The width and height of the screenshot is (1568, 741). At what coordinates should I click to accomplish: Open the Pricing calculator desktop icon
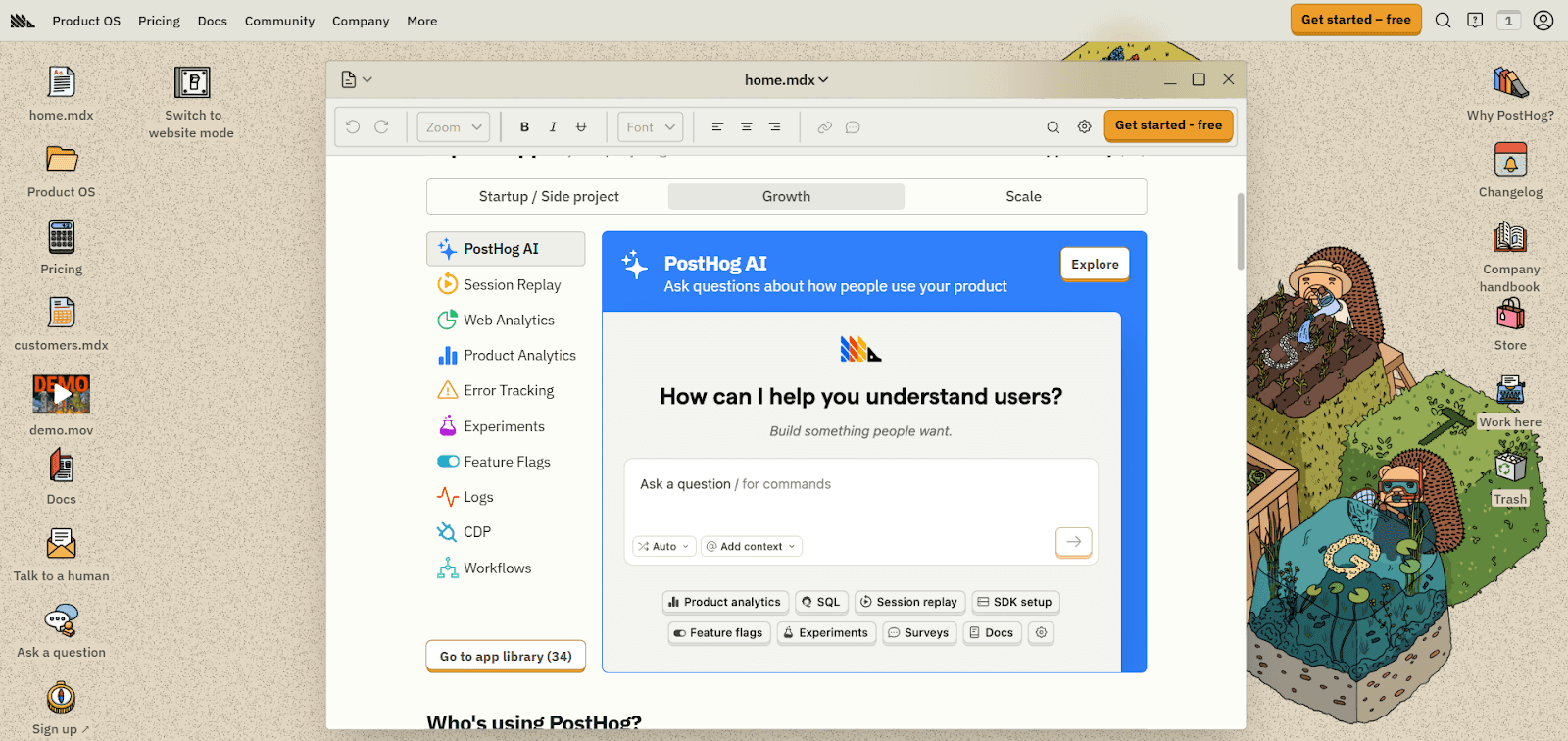(x=61, y=236)
